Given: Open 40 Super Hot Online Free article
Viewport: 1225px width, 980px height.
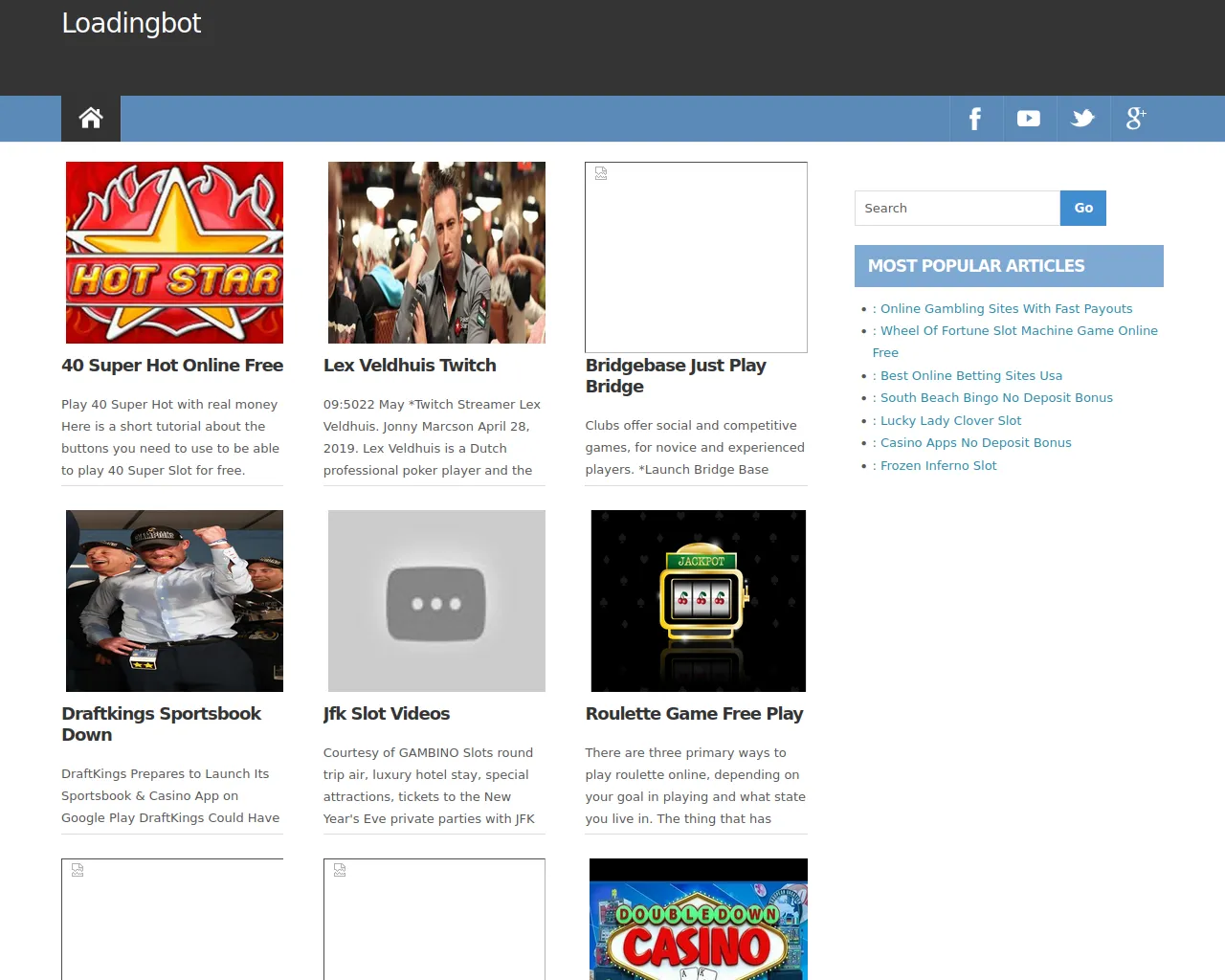Looking at the screenshot, I should click(x=172, y=366).
